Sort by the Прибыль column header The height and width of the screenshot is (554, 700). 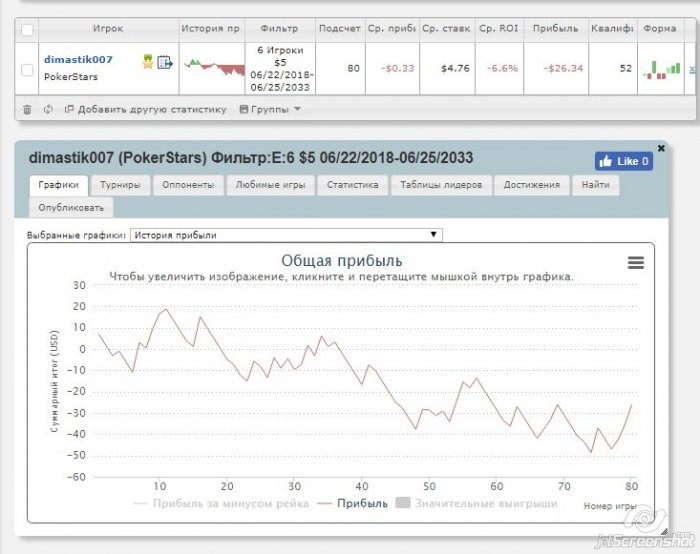[x=555, y=29]
